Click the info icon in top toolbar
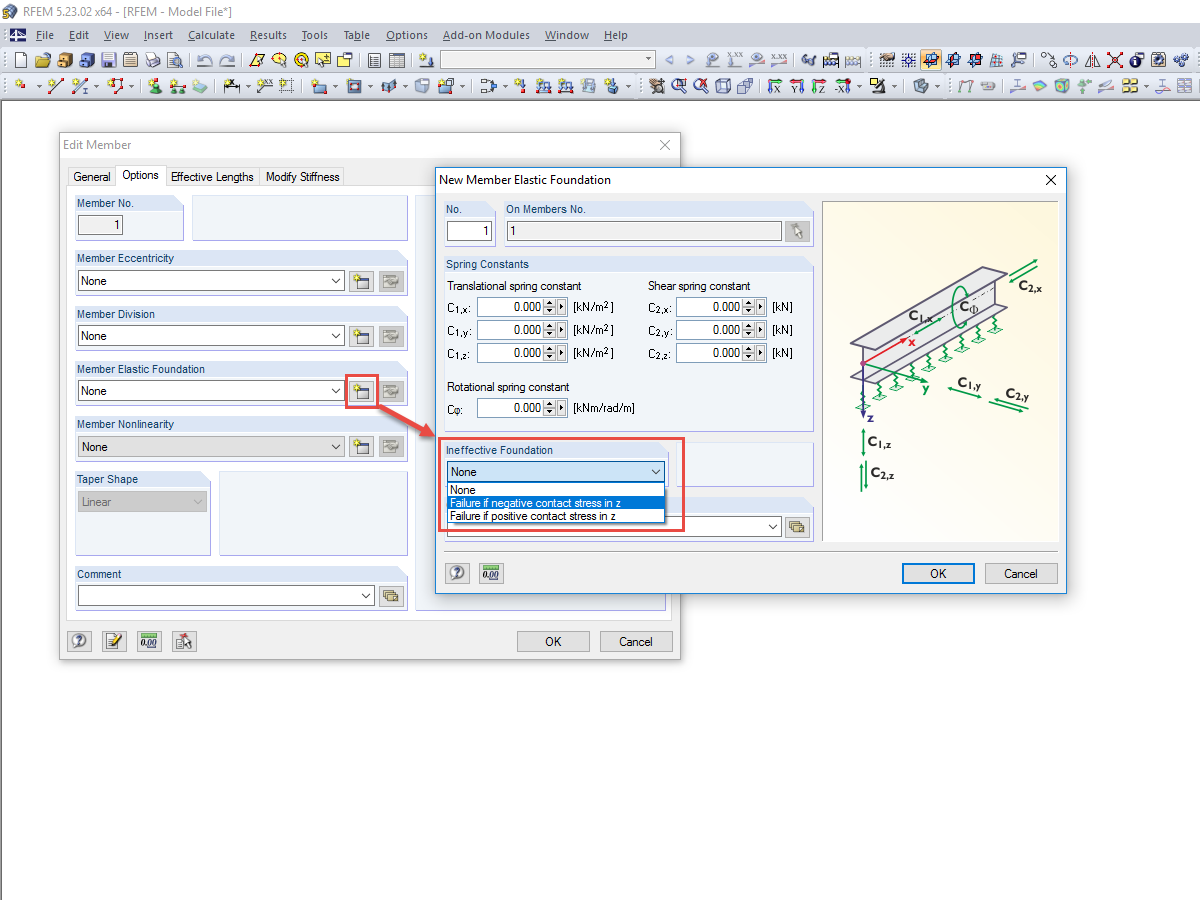This screenshot has height=900, width=1200. [1136, 60]
